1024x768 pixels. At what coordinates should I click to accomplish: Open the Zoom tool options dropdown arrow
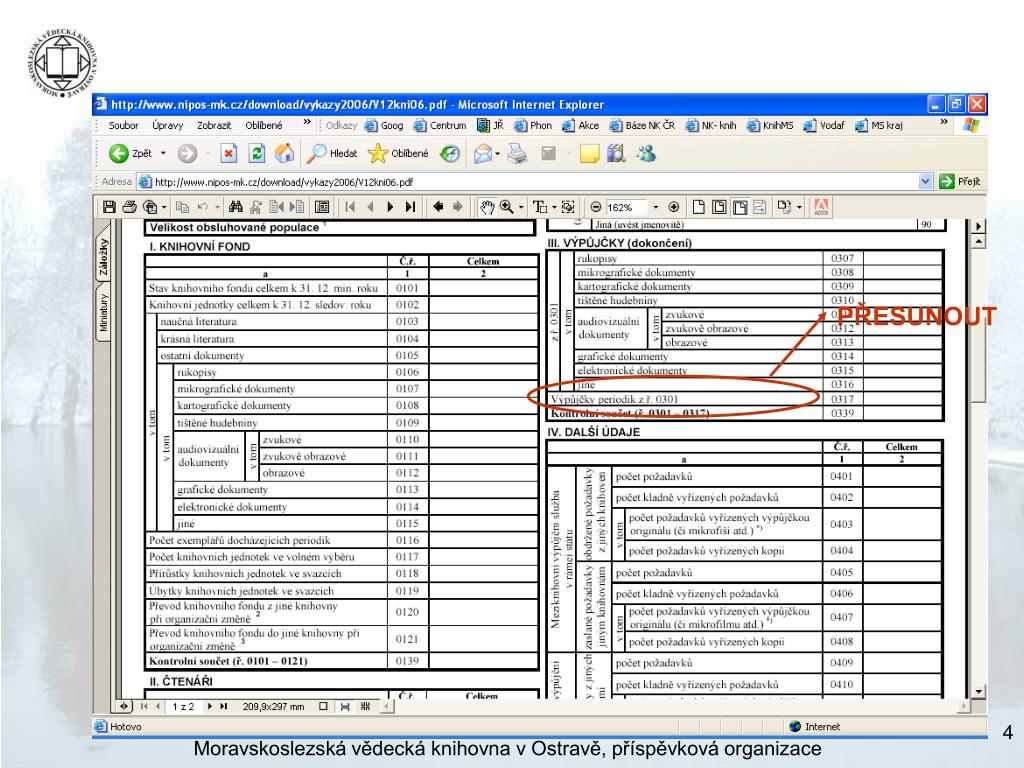click(x=520, y=208)
